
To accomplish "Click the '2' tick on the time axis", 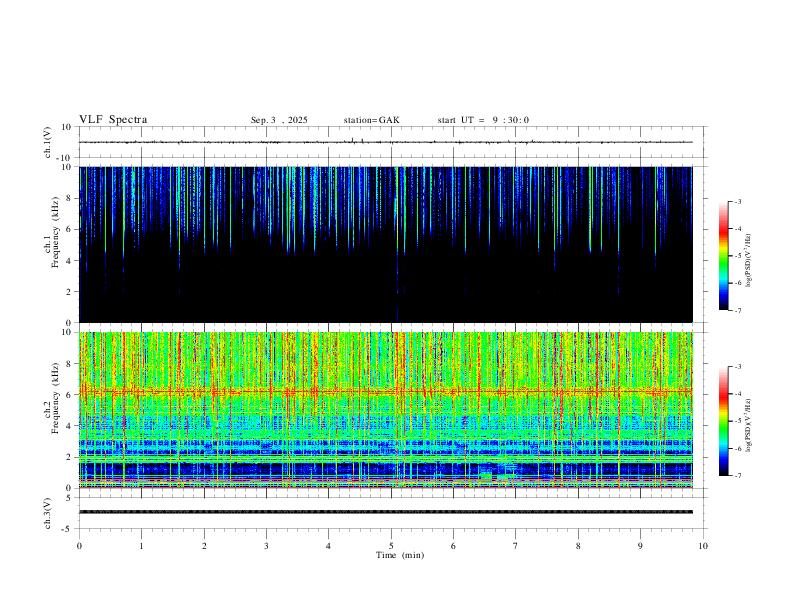I will pyautogui.click(x=204, y=546).
